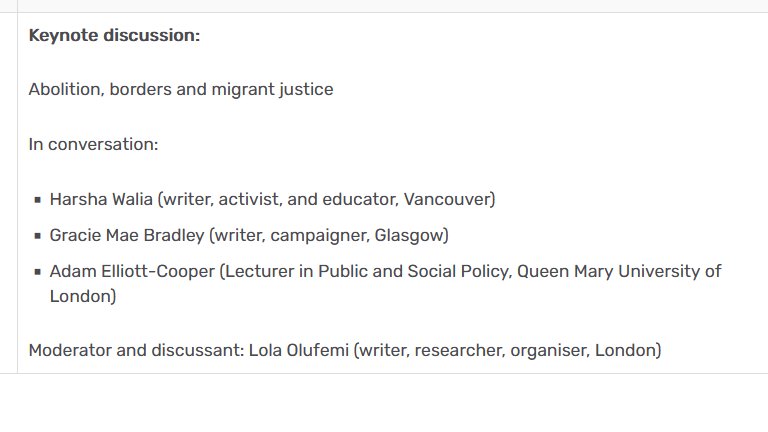Viewport: 768px width, 432px height.
Task: Click the word 'Vancouver' in first bullet
Action: (447, 199)
